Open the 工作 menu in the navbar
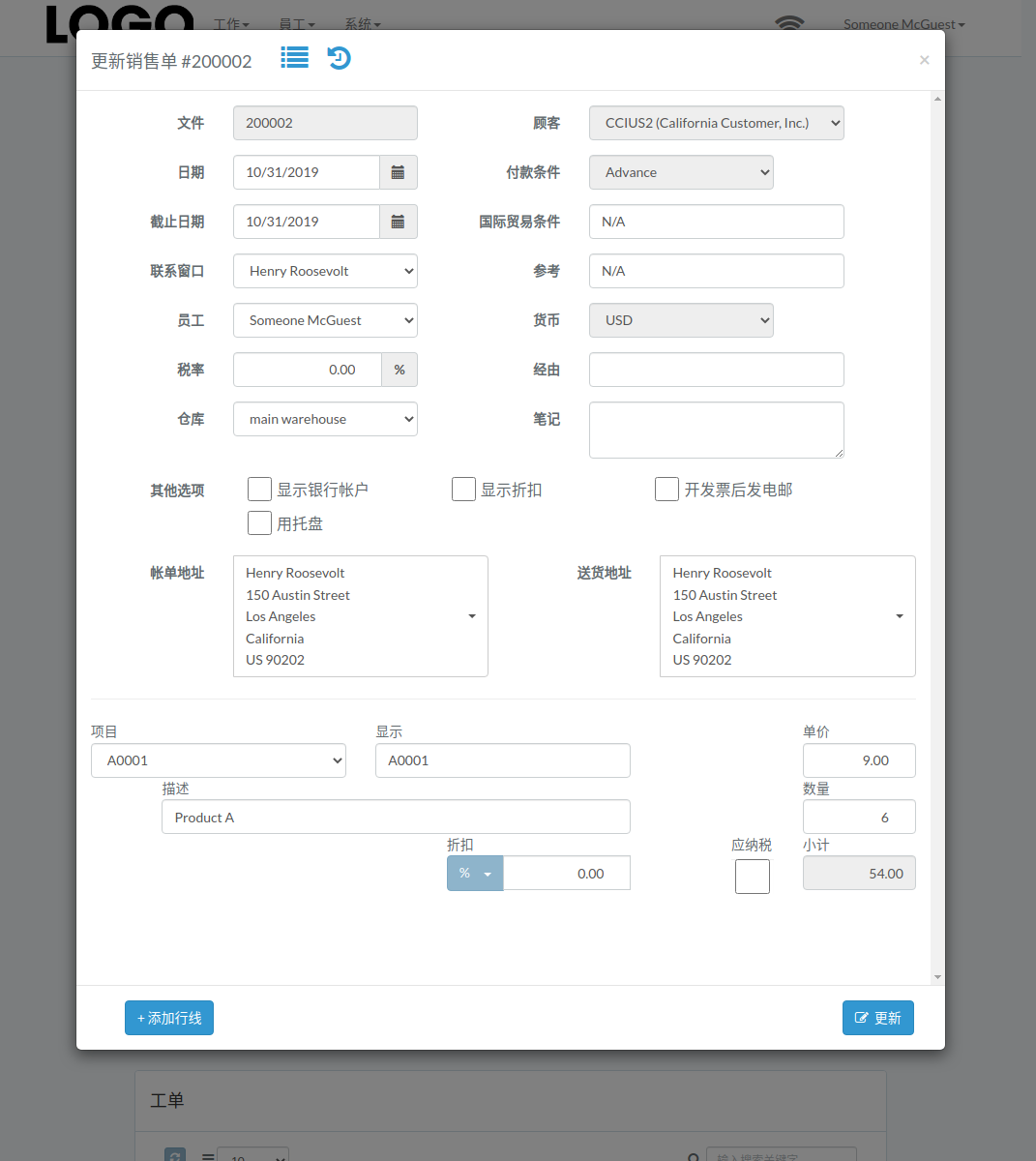Viewport: 1036px width, 1161px height. [231, 24]
